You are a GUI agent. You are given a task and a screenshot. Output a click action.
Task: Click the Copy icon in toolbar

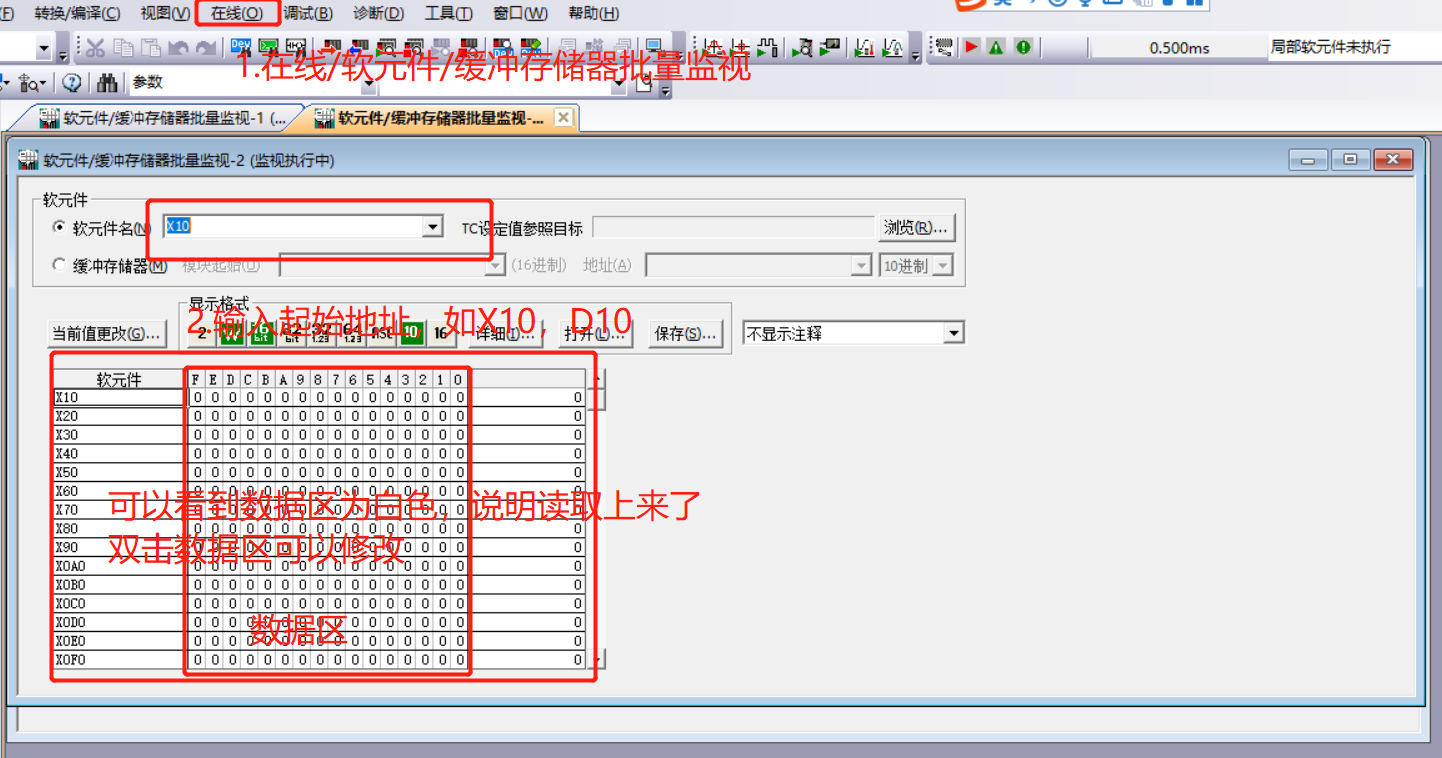(123, 47)
